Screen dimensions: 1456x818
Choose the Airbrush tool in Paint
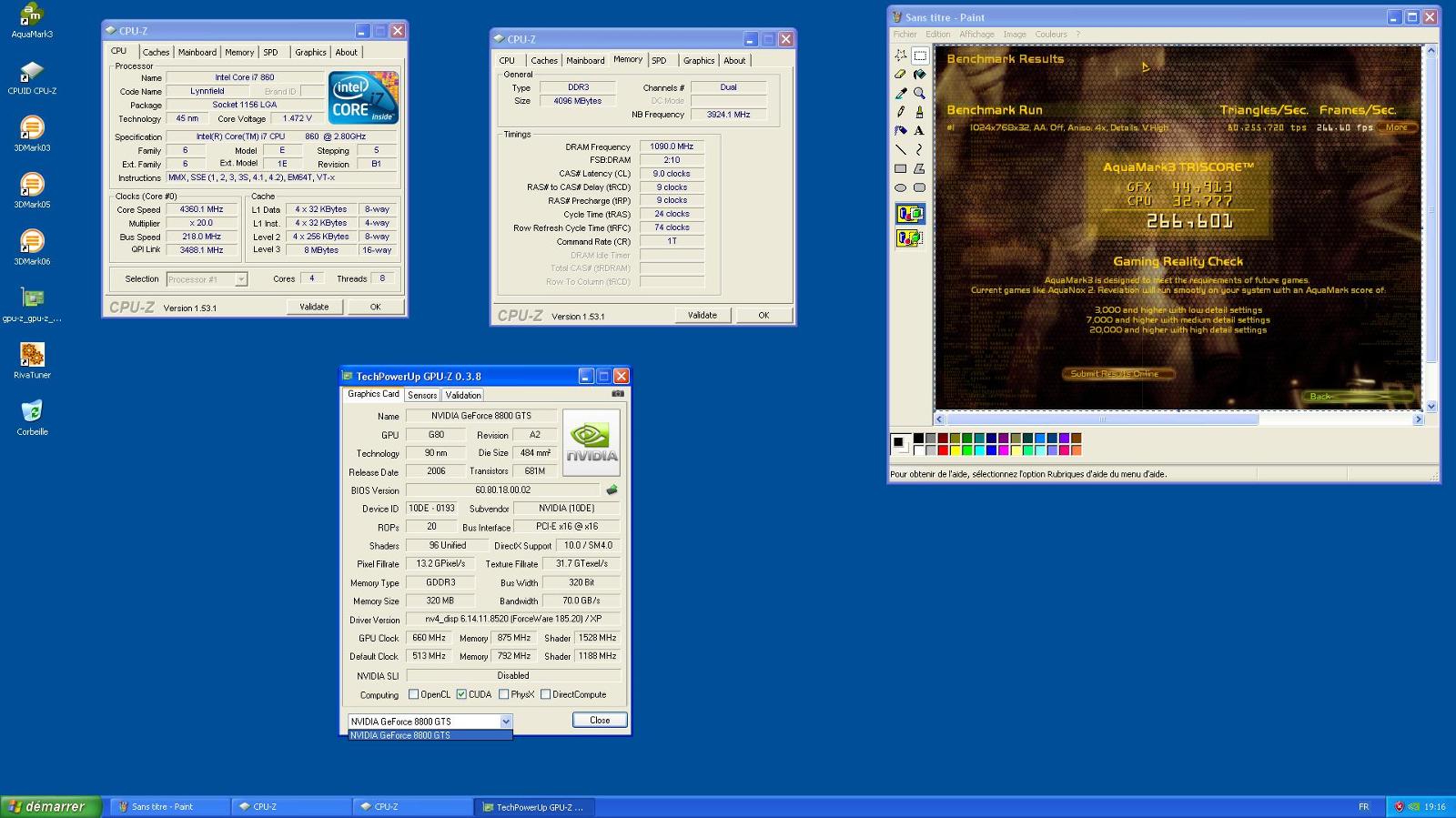point(901,130)
